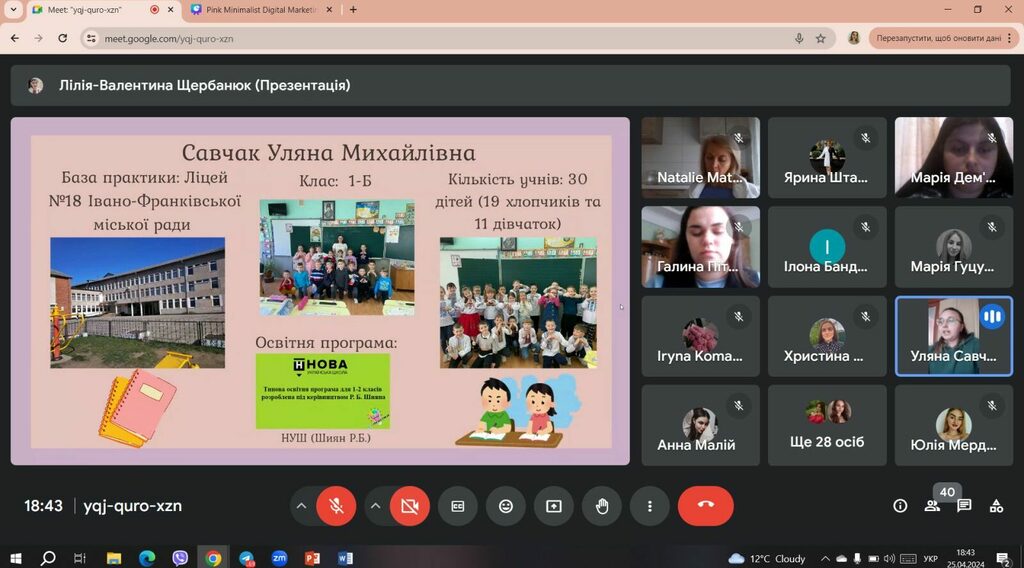Close the Meet tab

tap(170, 10)
